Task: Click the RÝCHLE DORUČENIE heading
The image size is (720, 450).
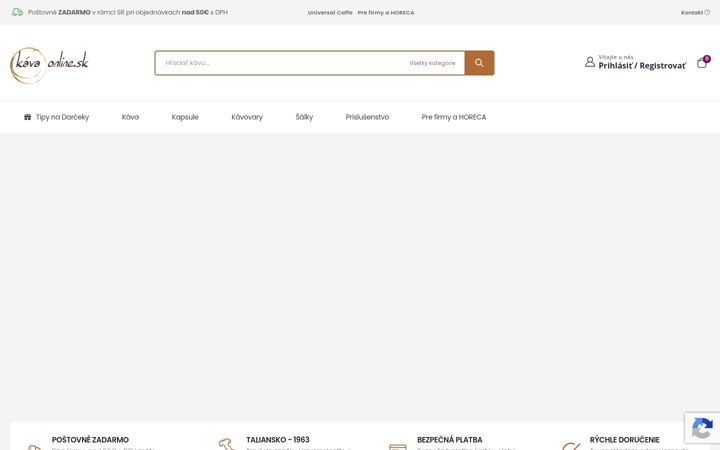Action: point(624,439)
